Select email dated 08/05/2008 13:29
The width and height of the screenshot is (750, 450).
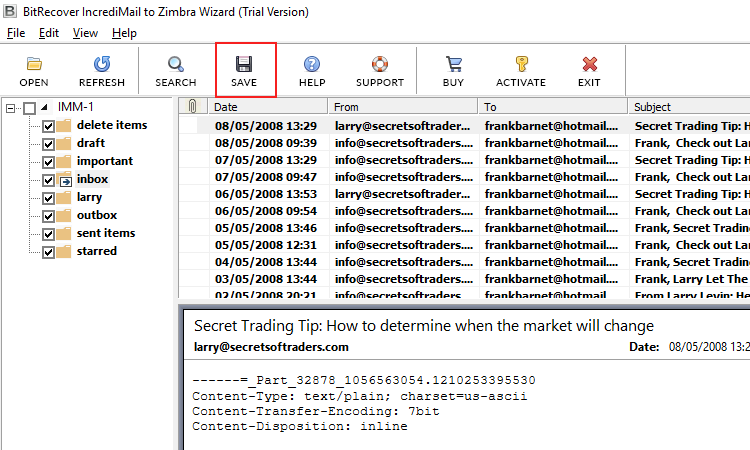pos(464,126)
